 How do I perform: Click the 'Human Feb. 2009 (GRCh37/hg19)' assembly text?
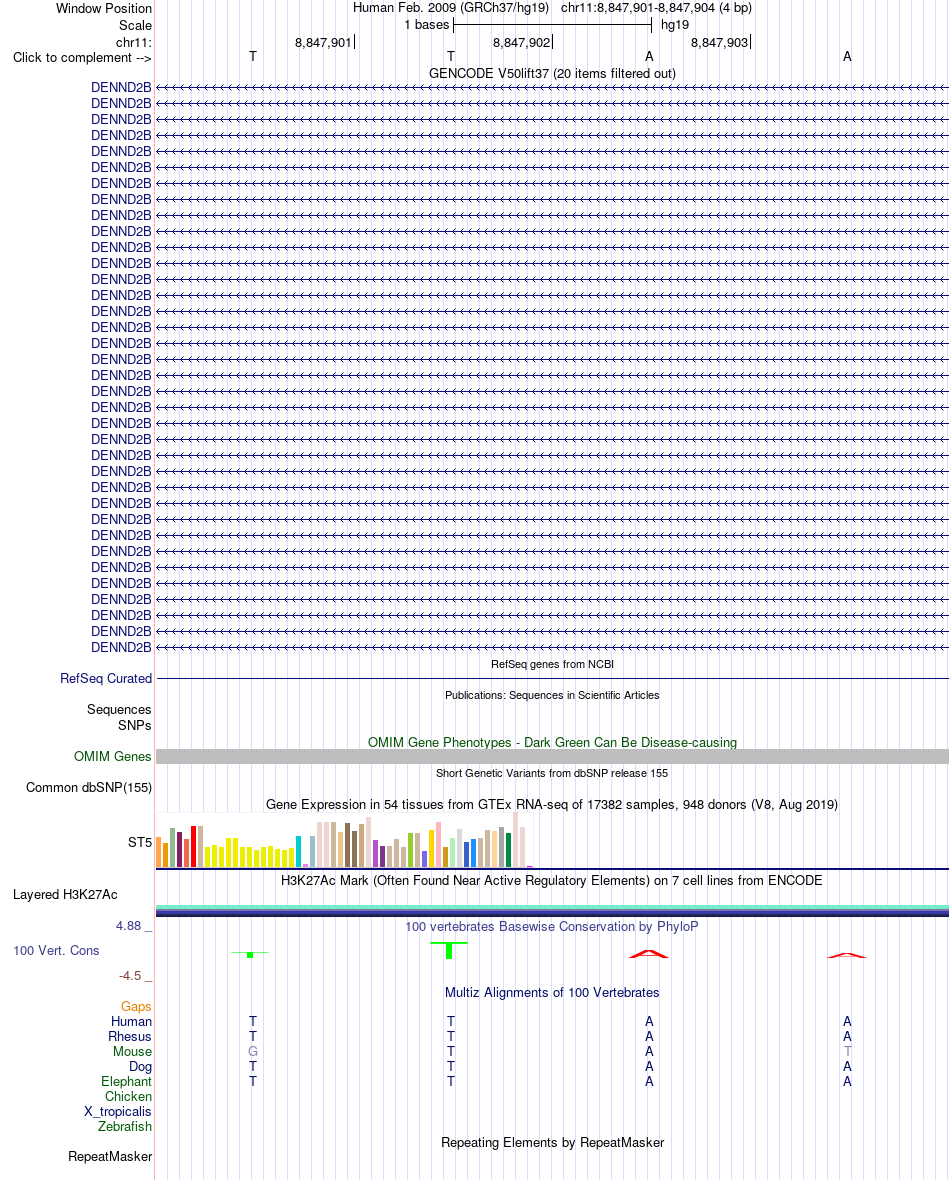[450, 8]
